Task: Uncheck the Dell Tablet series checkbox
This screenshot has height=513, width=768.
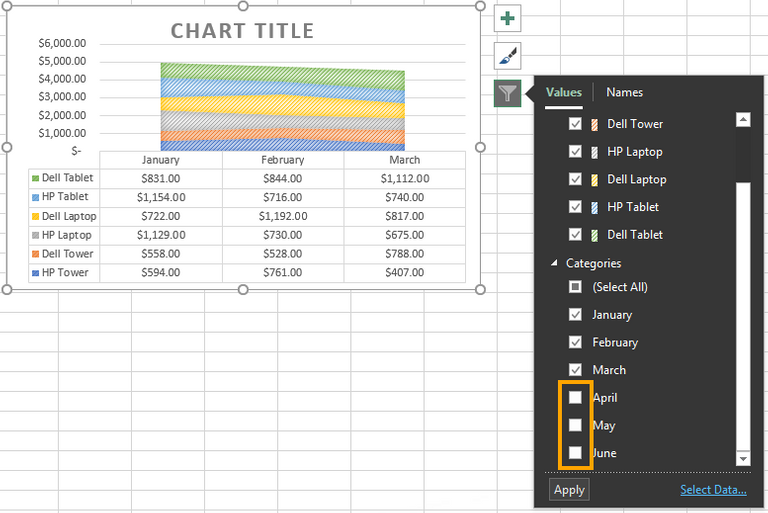Action: coord(575,234)
